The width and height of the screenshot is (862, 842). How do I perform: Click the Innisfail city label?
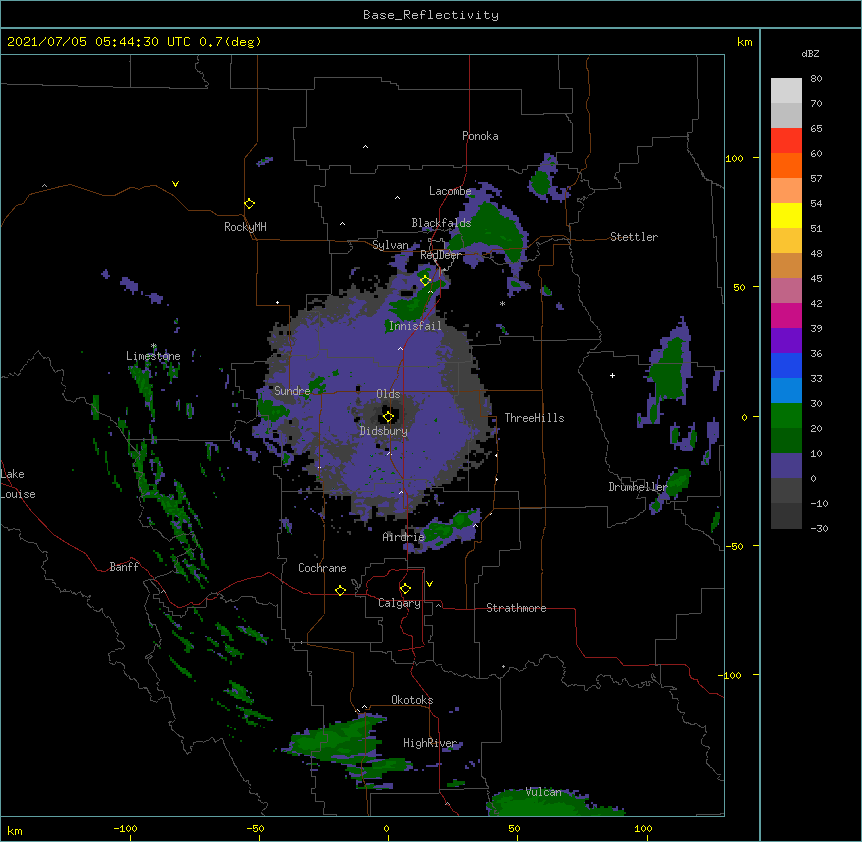point(415,326)
